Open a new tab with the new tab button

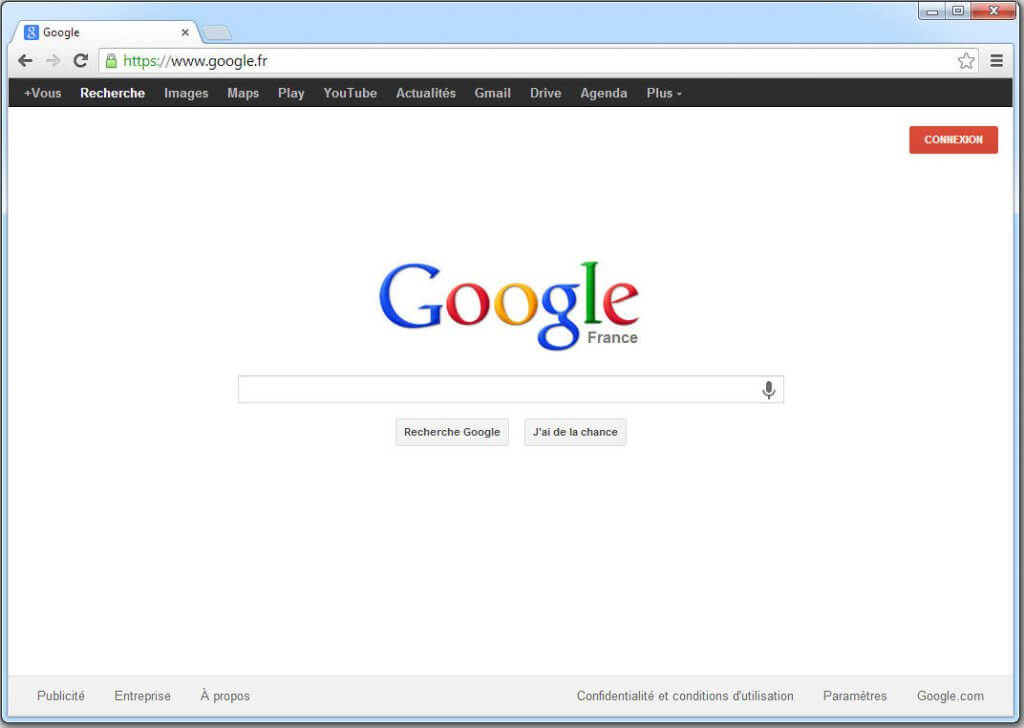[217, 33]
